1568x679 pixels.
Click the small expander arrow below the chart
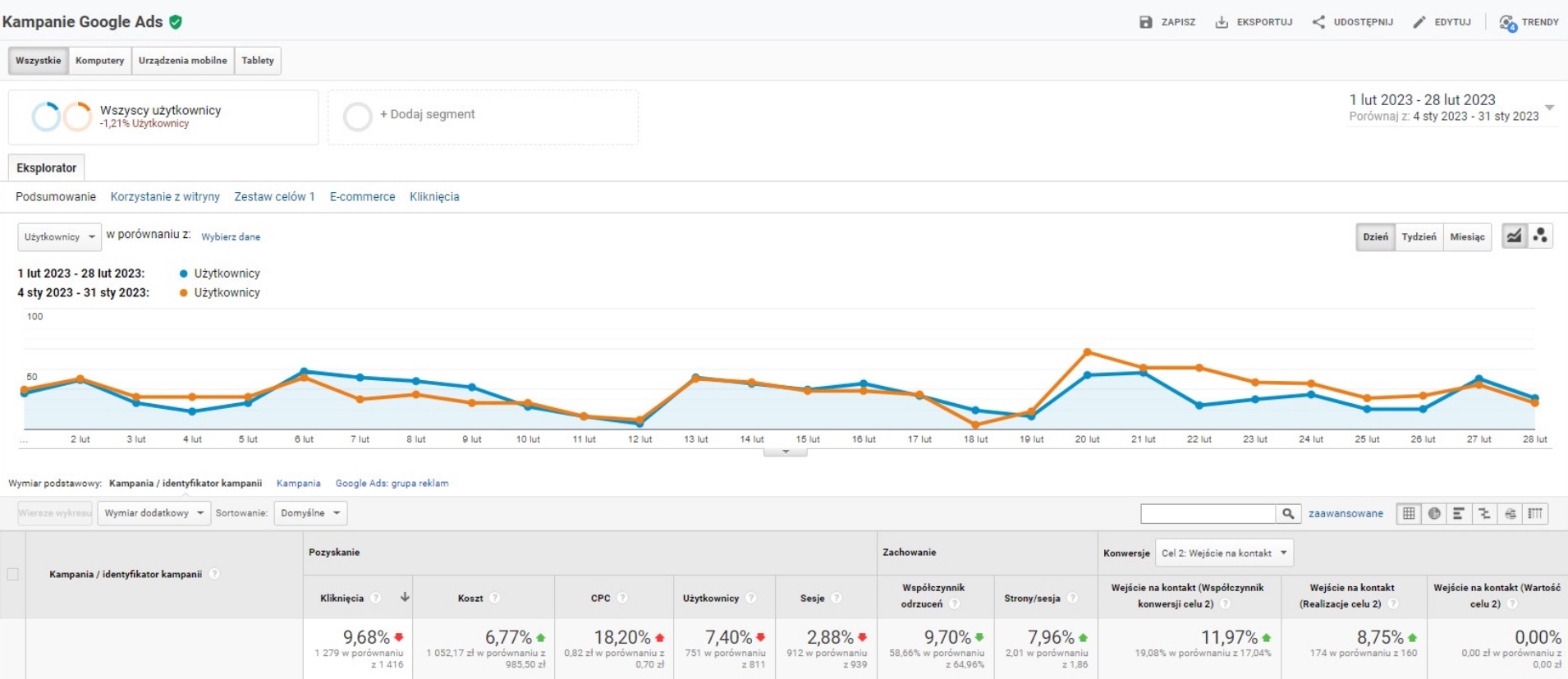(x=786, y=452)
